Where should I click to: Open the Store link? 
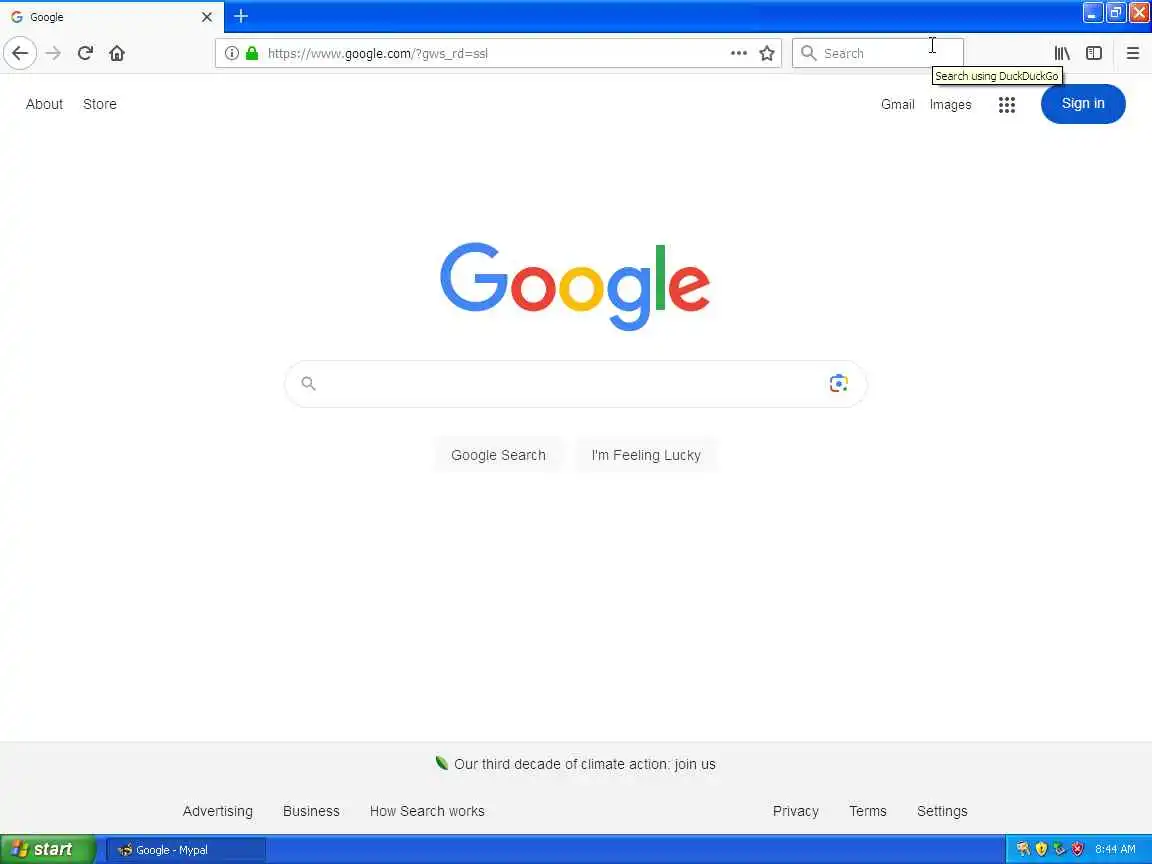(x=100, y=104)
